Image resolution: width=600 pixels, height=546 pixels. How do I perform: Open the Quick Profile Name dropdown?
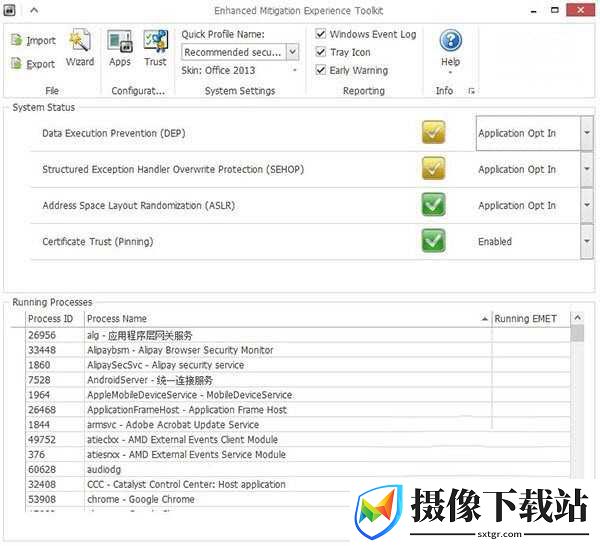point(293,52)
